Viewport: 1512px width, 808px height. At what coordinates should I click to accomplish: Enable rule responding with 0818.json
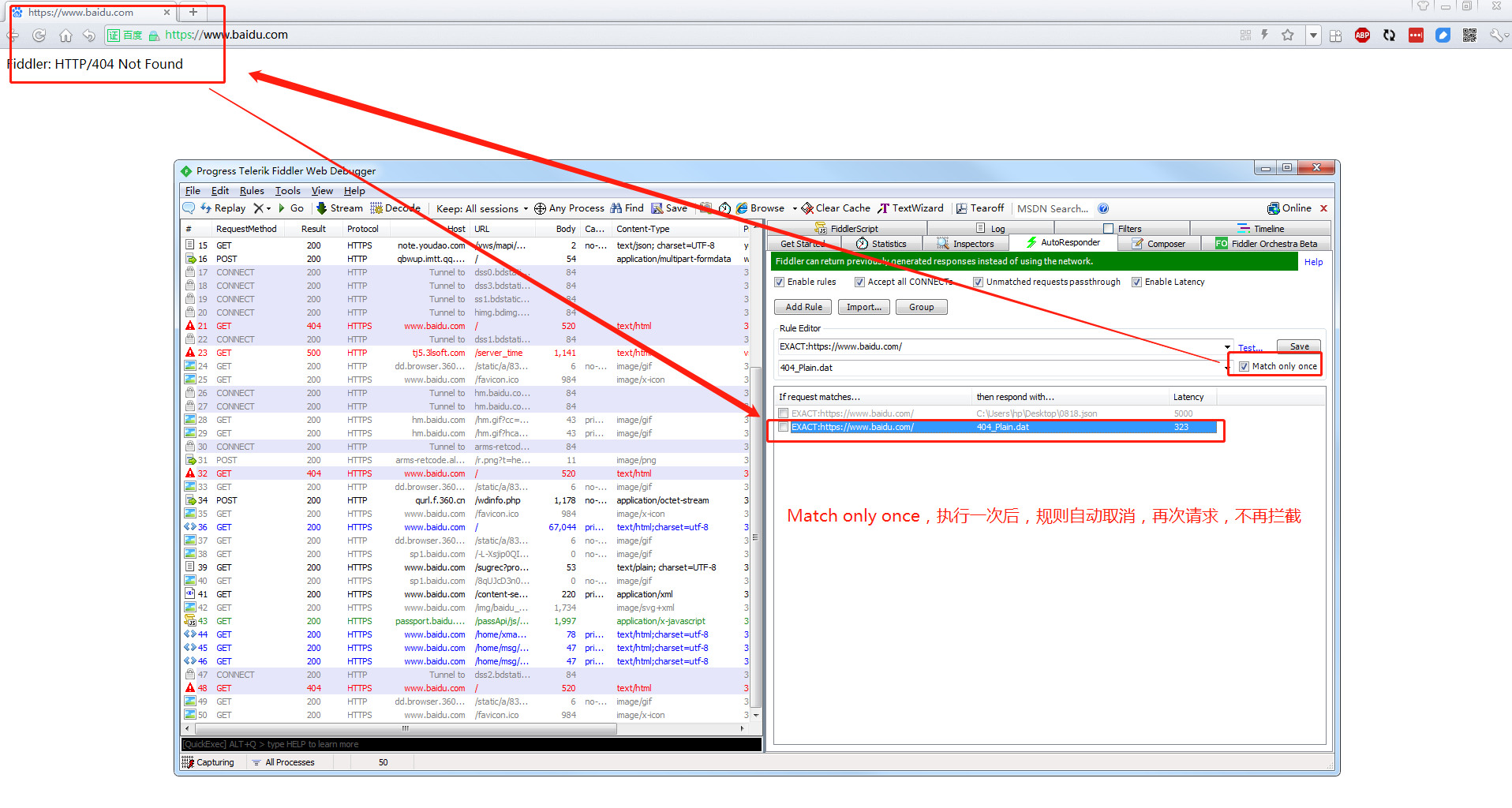coord(784,413)
